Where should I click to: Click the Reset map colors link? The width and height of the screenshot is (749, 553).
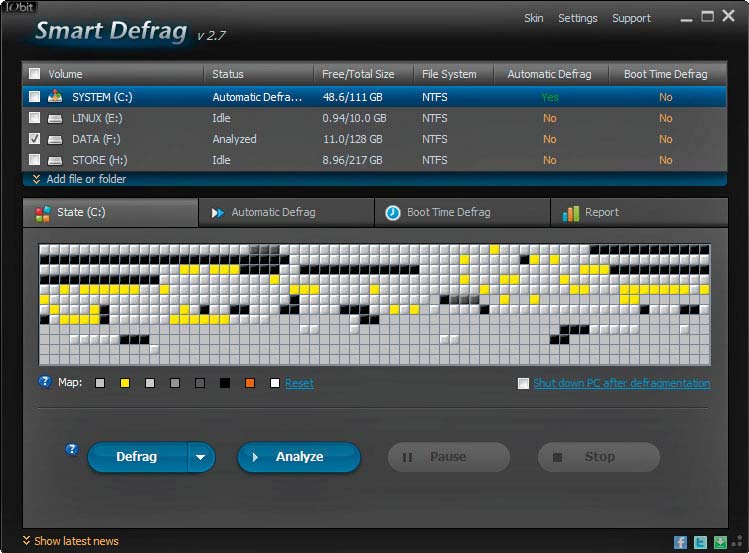300,383
